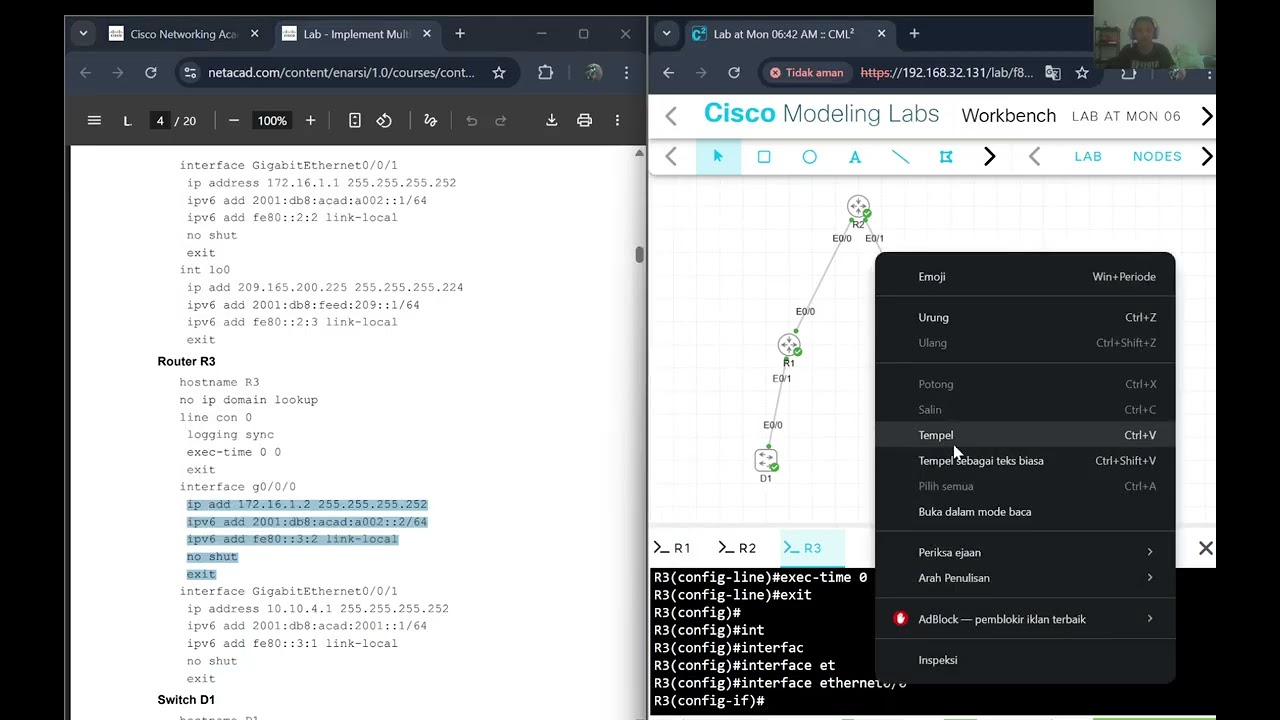Print the PDF document

pos(585,120)
